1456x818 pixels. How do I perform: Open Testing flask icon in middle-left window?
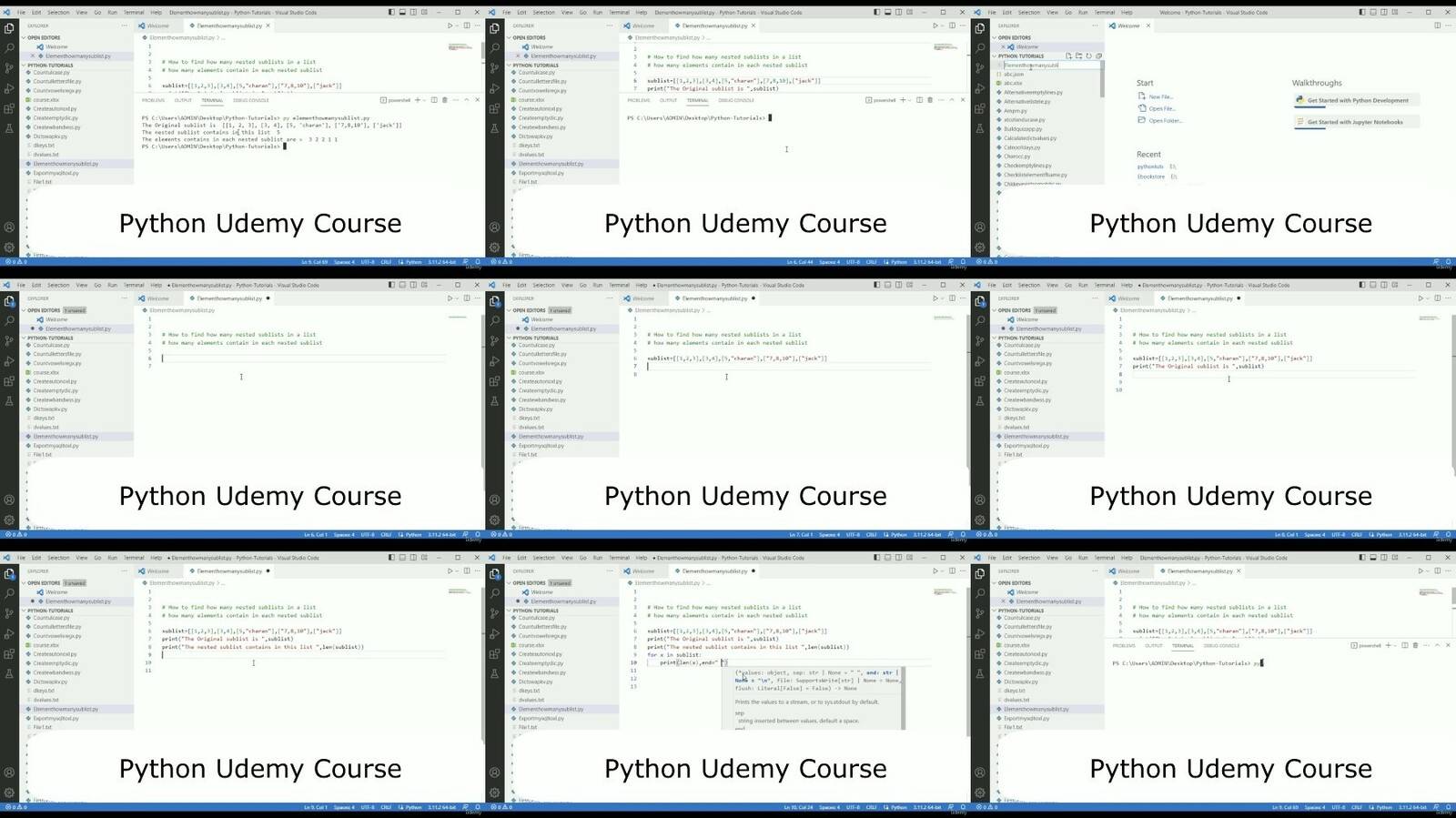tap(9, 401)
